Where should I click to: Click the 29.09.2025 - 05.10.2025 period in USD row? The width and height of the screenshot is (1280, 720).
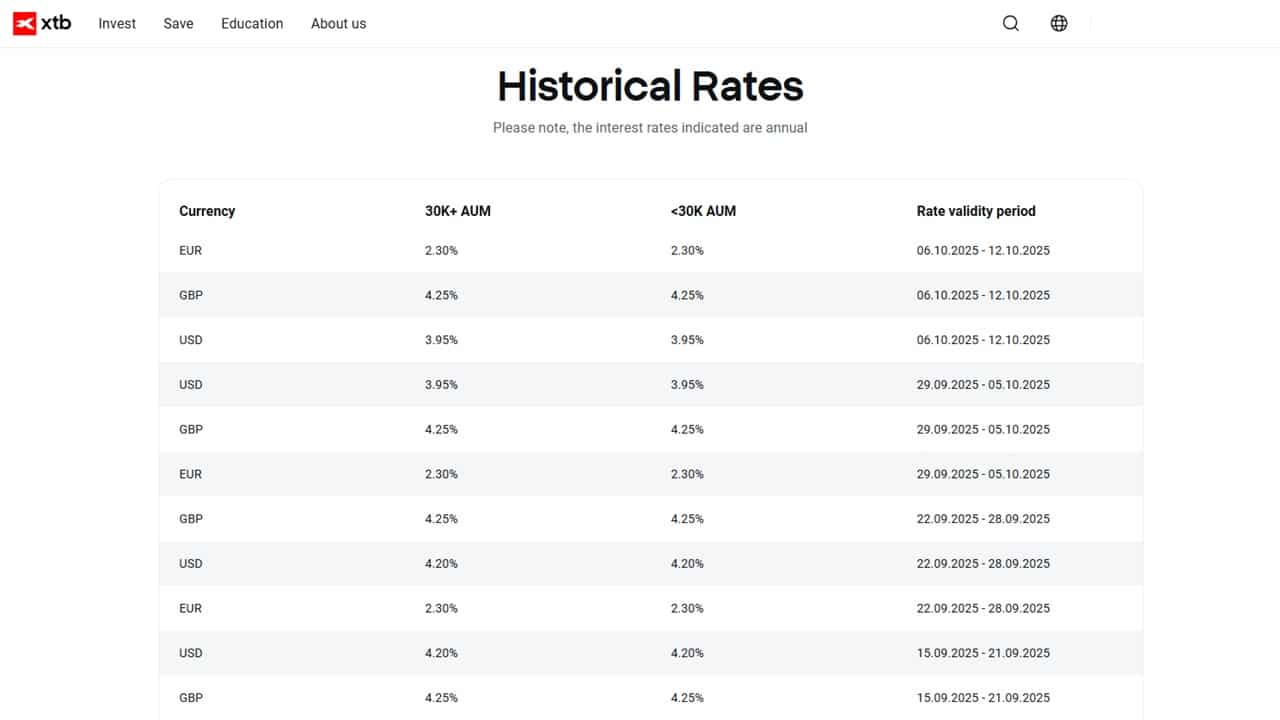(983, 384)
